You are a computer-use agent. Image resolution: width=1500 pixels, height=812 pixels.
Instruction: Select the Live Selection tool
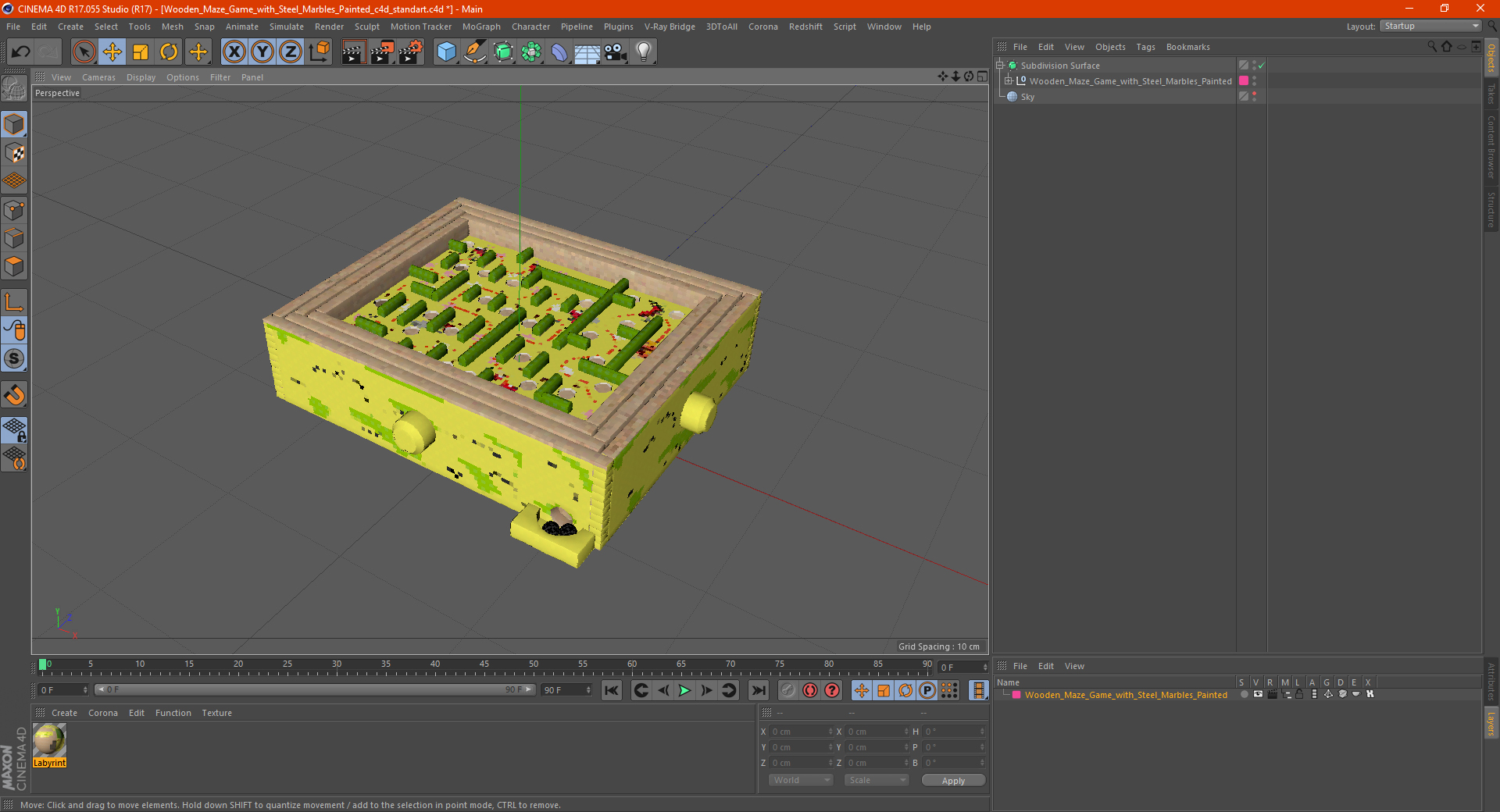click(84, 52)
